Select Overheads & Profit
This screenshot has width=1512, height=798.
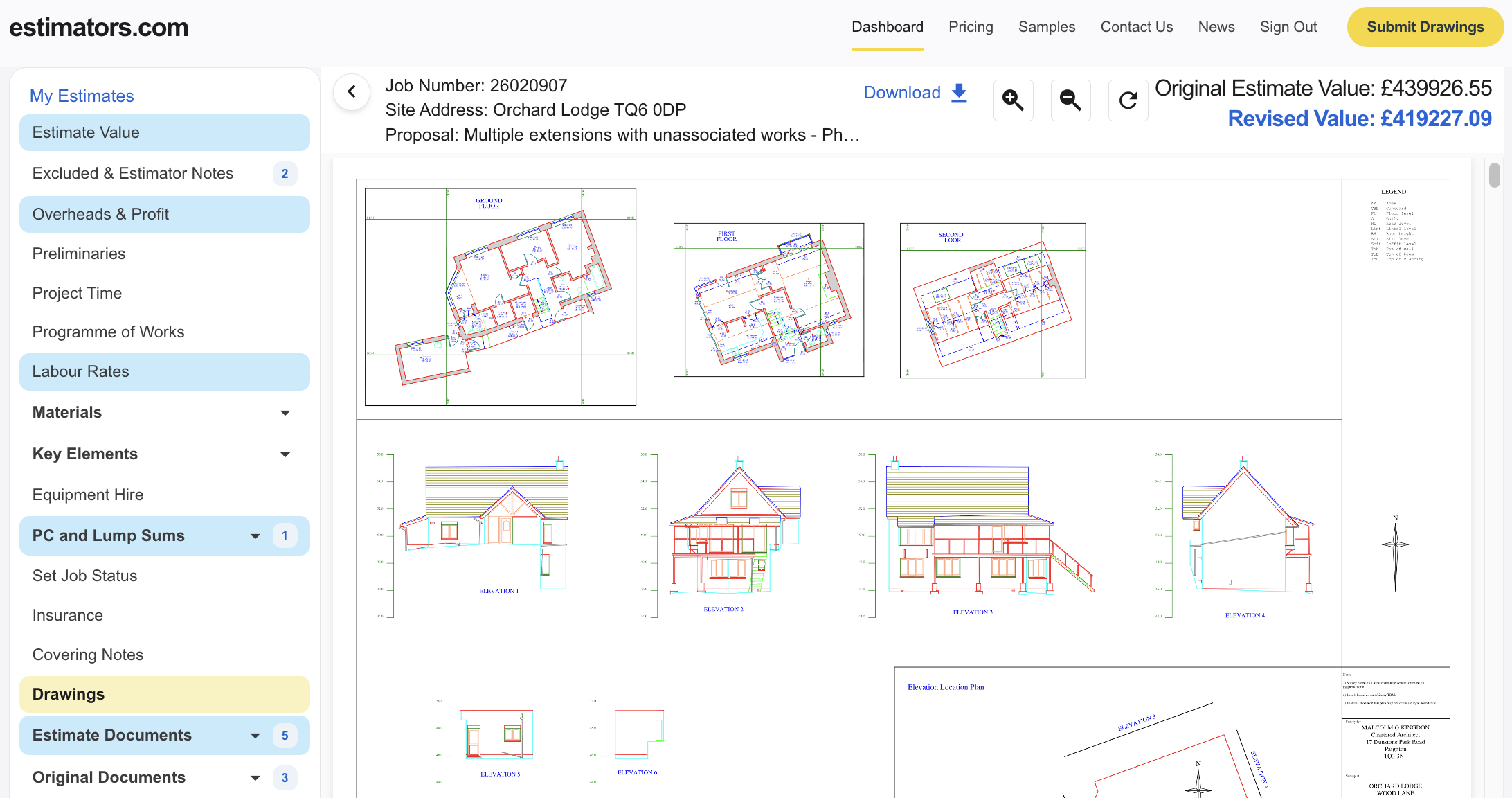click(x=165, y=215)
